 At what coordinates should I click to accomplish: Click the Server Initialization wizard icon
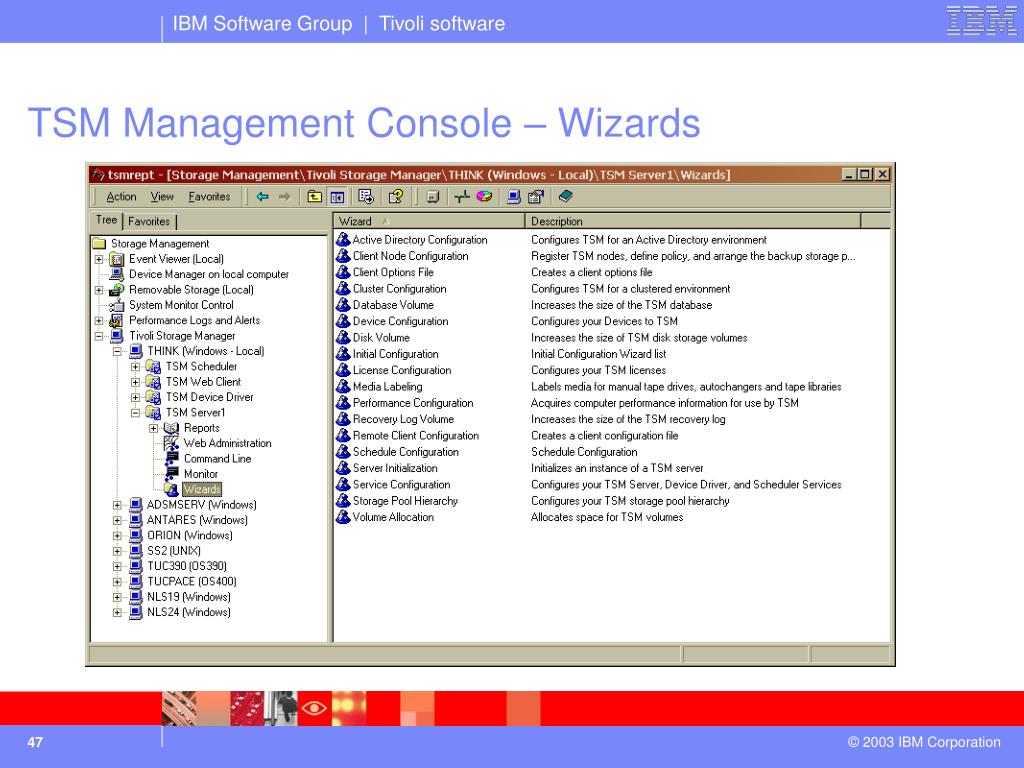pyautogui.click(x=343, y=468)
